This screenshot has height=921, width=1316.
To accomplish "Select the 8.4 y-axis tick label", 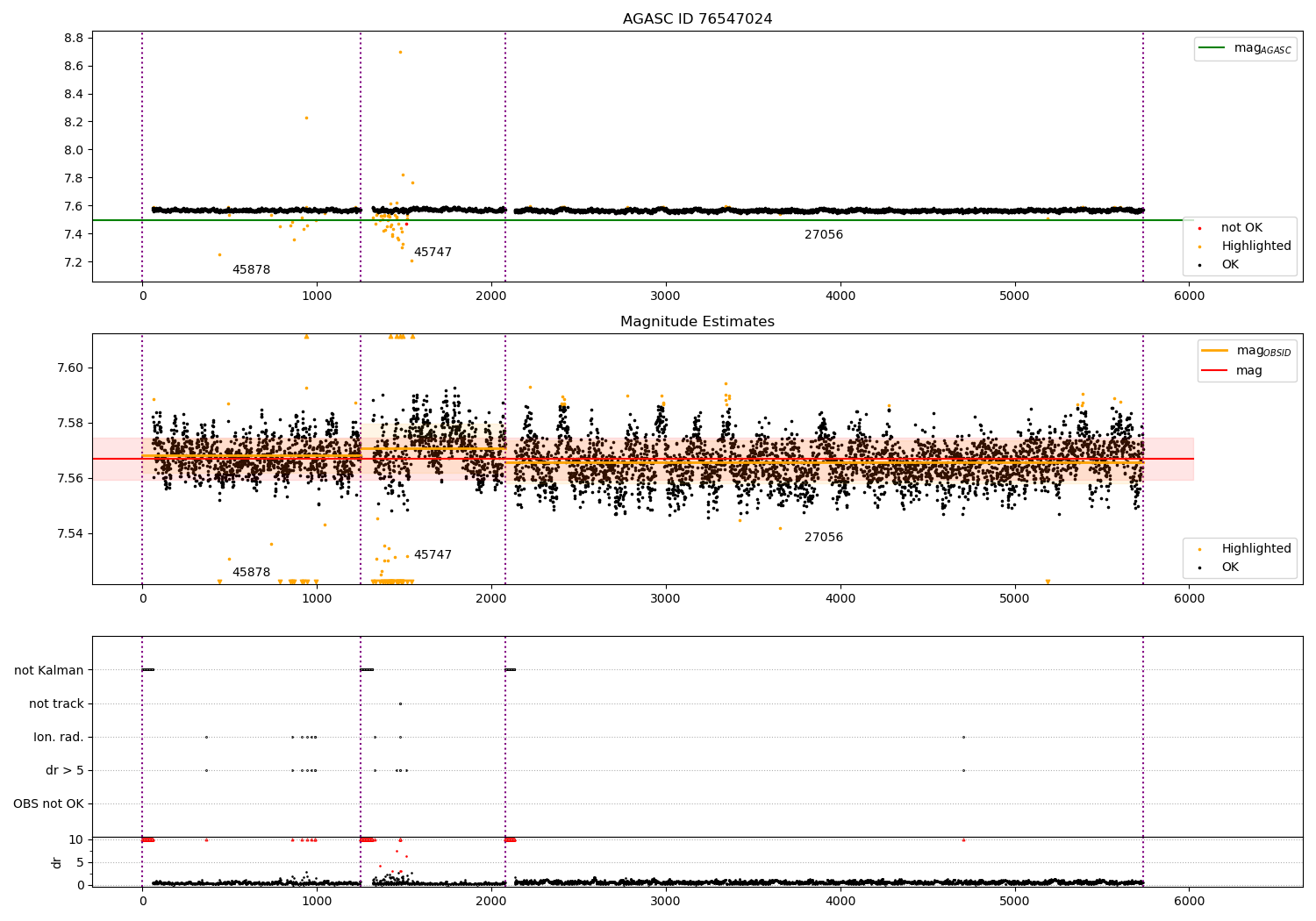I will coord(74,94).
